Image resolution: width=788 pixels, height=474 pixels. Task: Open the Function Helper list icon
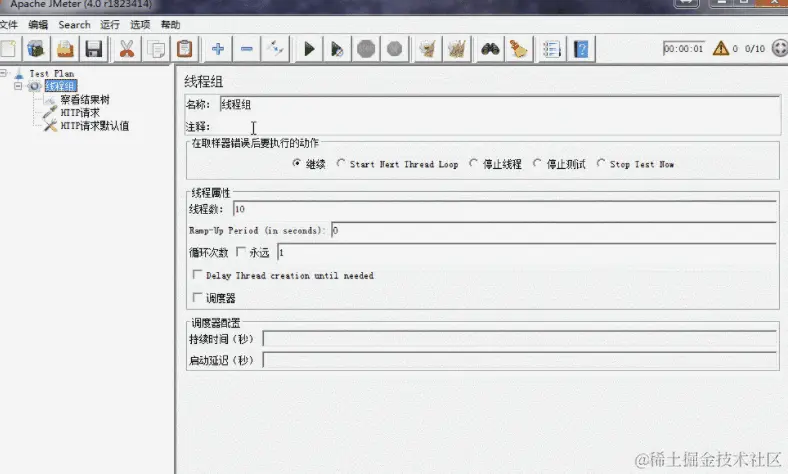pyautogui.click(x=552, y=49)
